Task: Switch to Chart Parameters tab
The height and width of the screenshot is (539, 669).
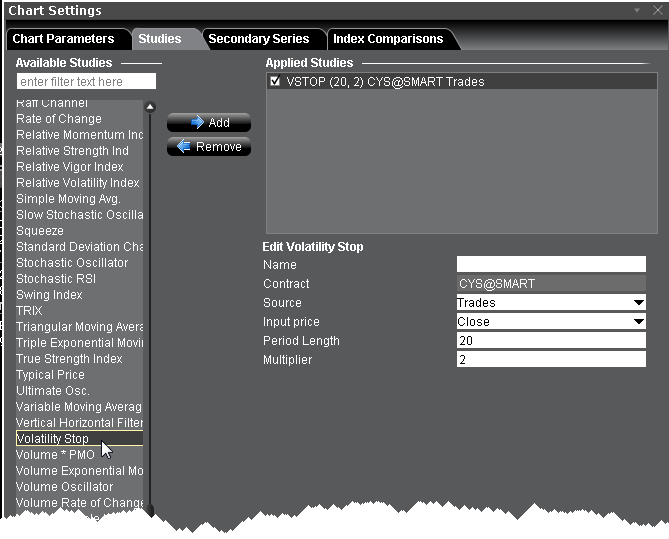Action: pos(63,39)
